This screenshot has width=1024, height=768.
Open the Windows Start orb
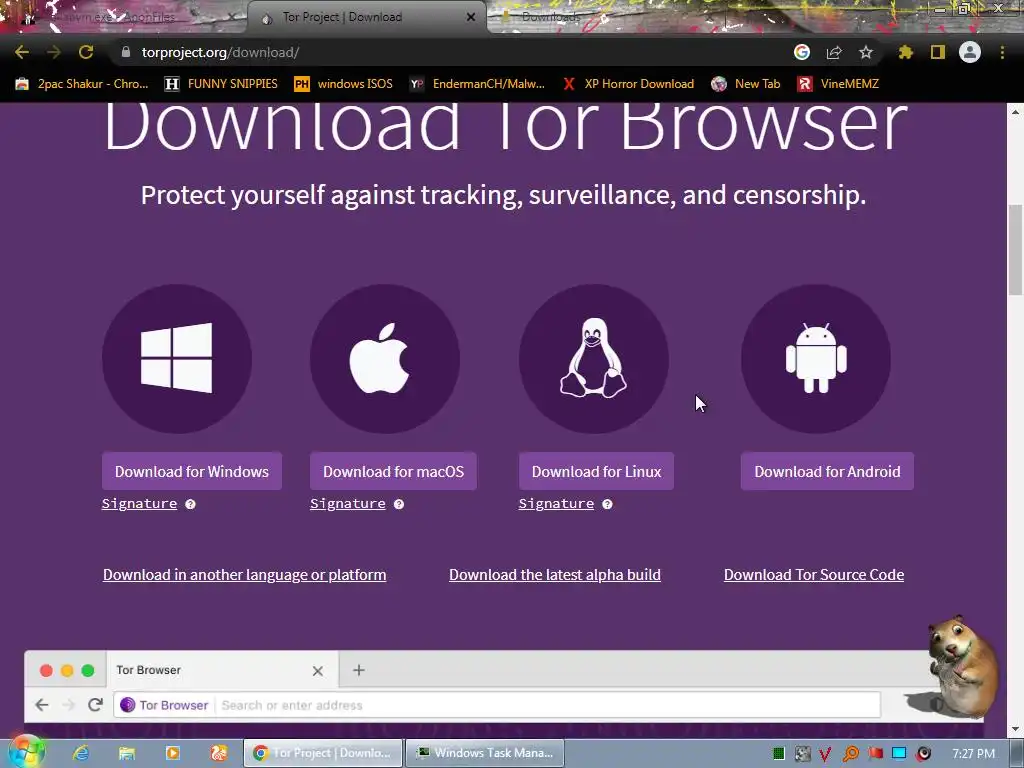coord(25,753)
